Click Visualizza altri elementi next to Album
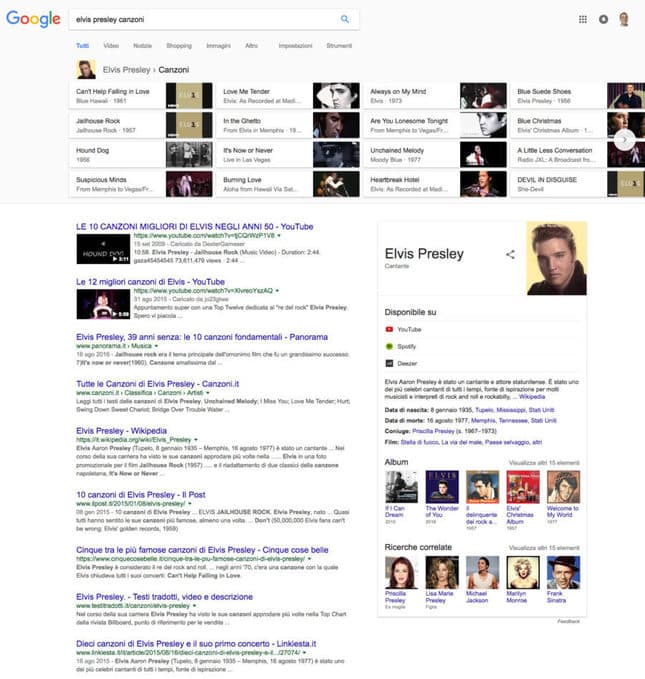The image size is (645, 679). (544, 463)
